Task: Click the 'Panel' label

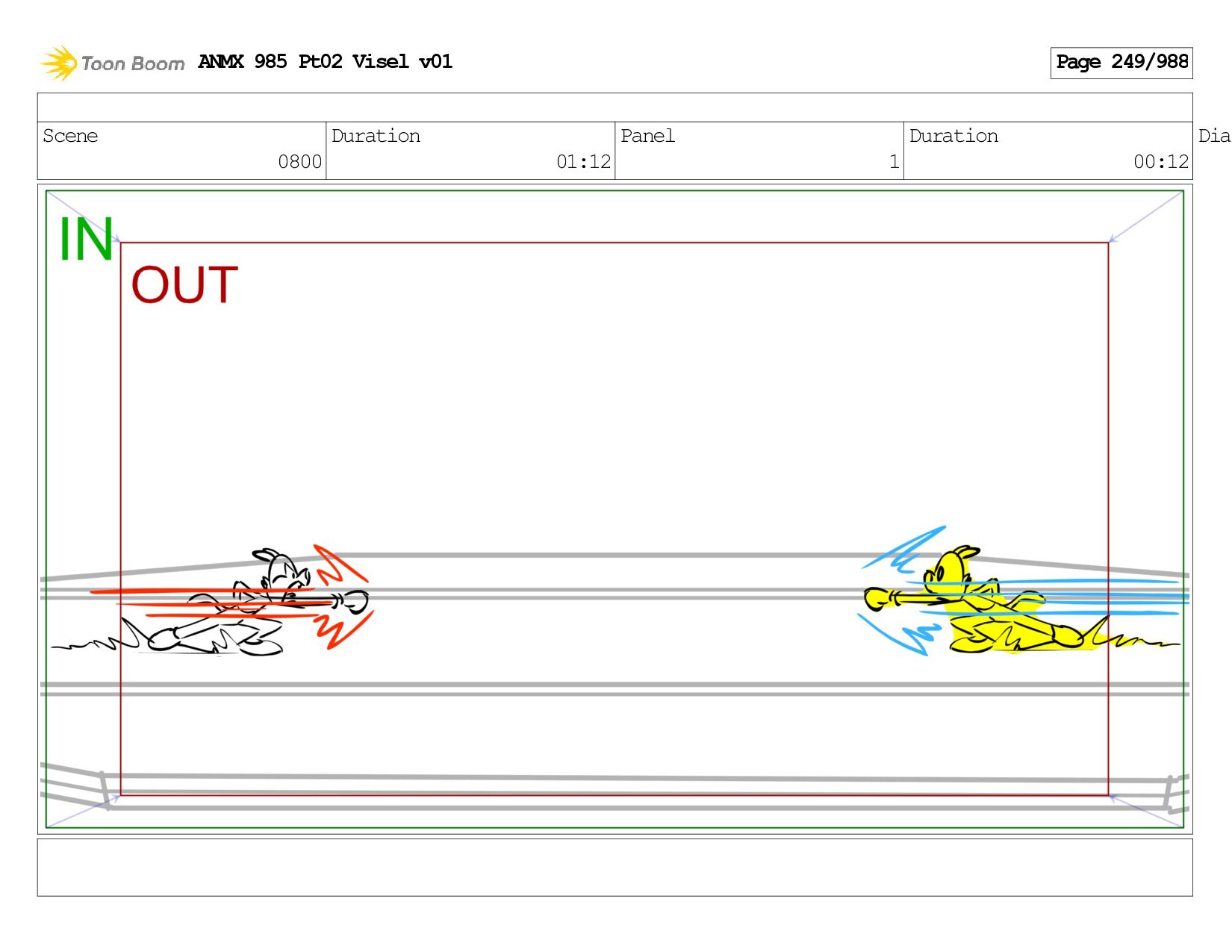Action: tap(647, 136)
